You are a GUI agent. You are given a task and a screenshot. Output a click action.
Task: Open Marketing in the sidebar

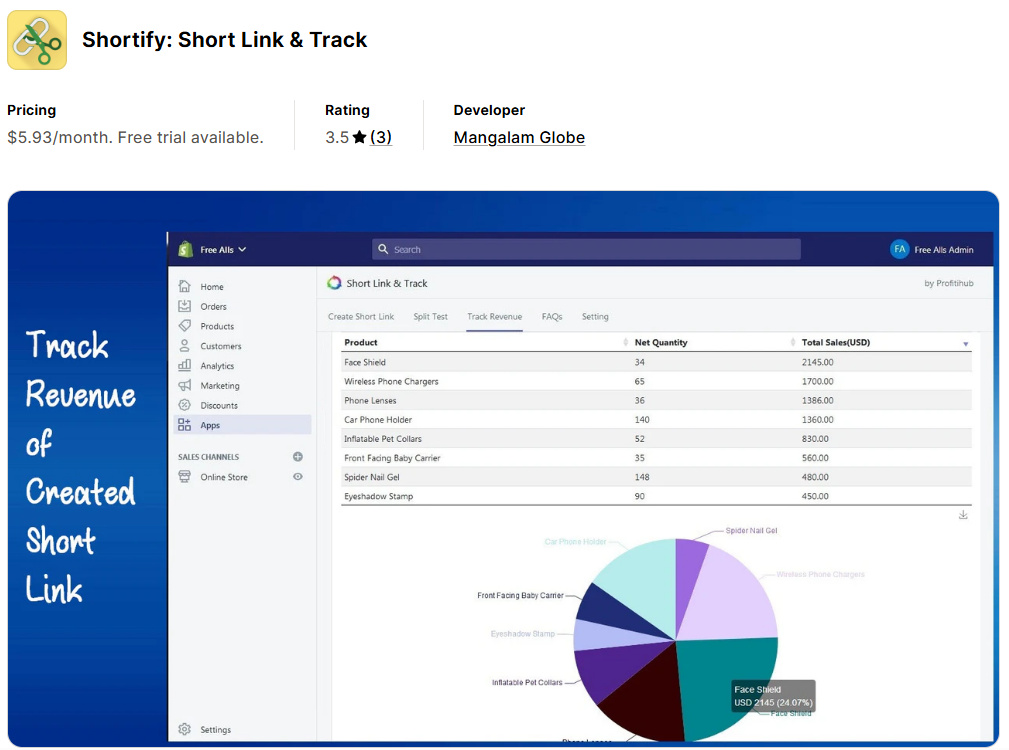(219, 386)
